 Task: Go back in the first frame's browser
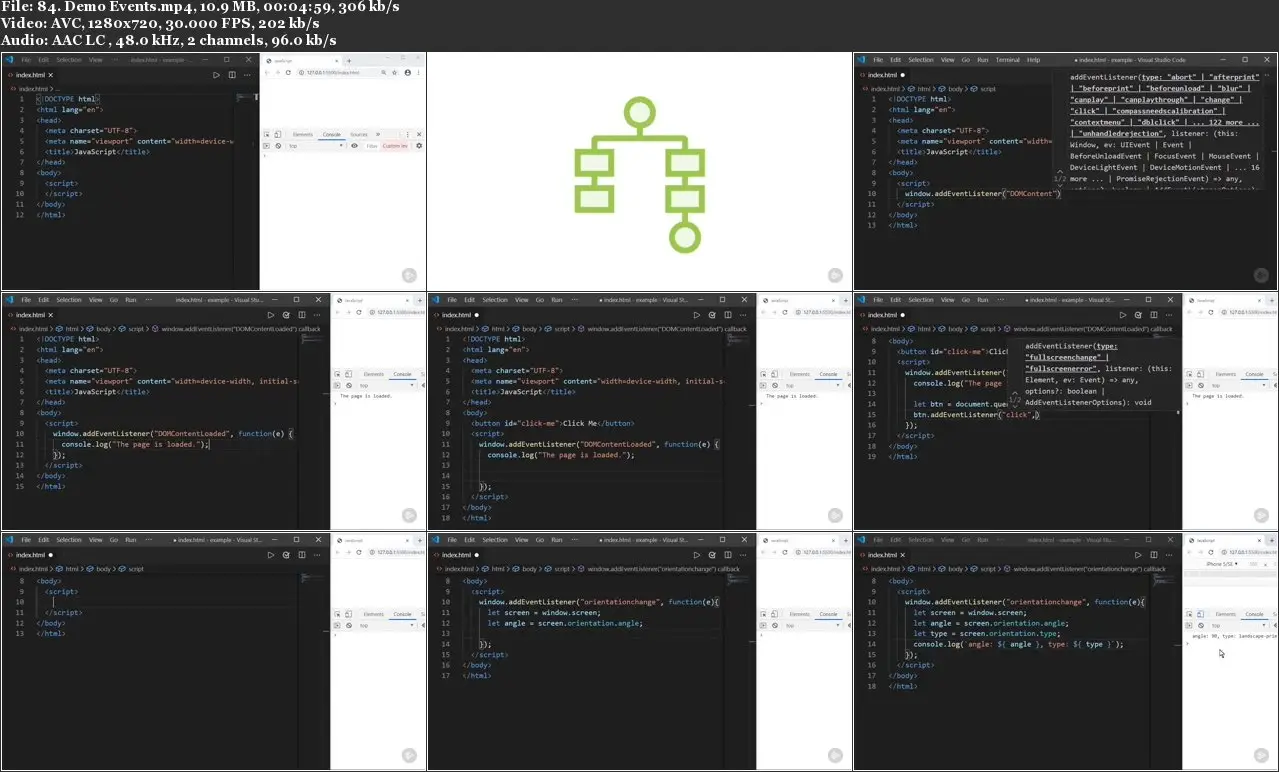pos(269,73)
